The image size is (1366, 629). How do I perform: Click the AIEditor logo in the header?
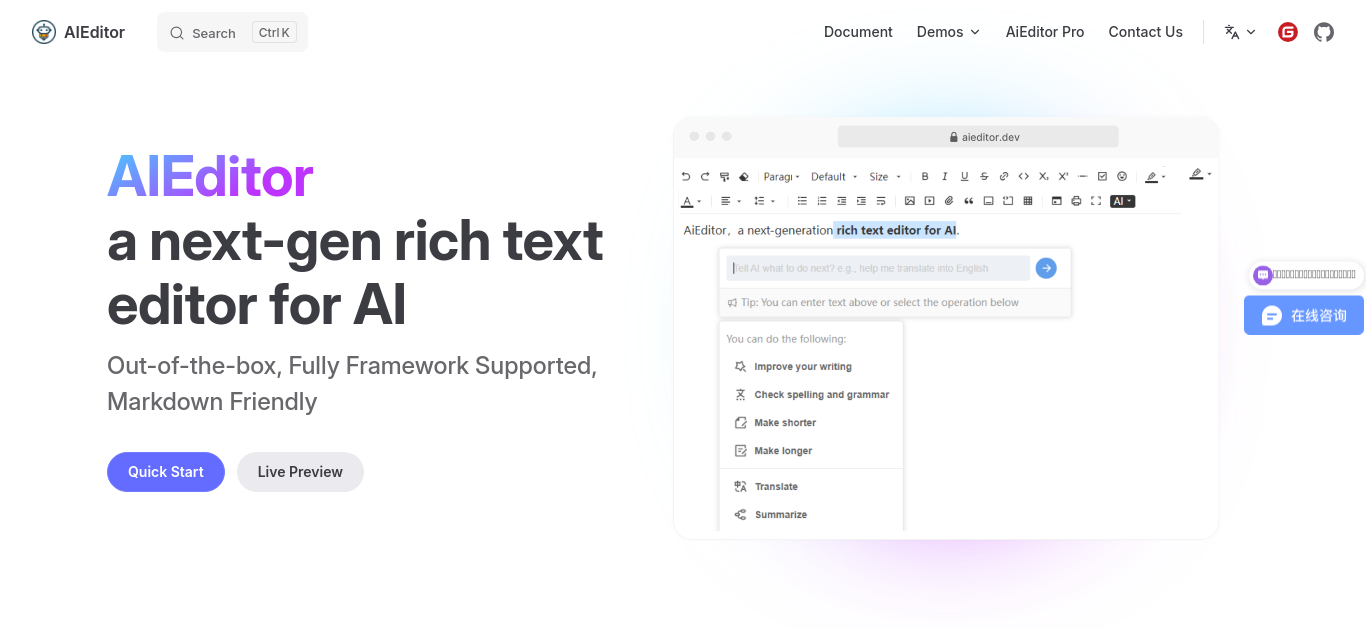(78, 32)
